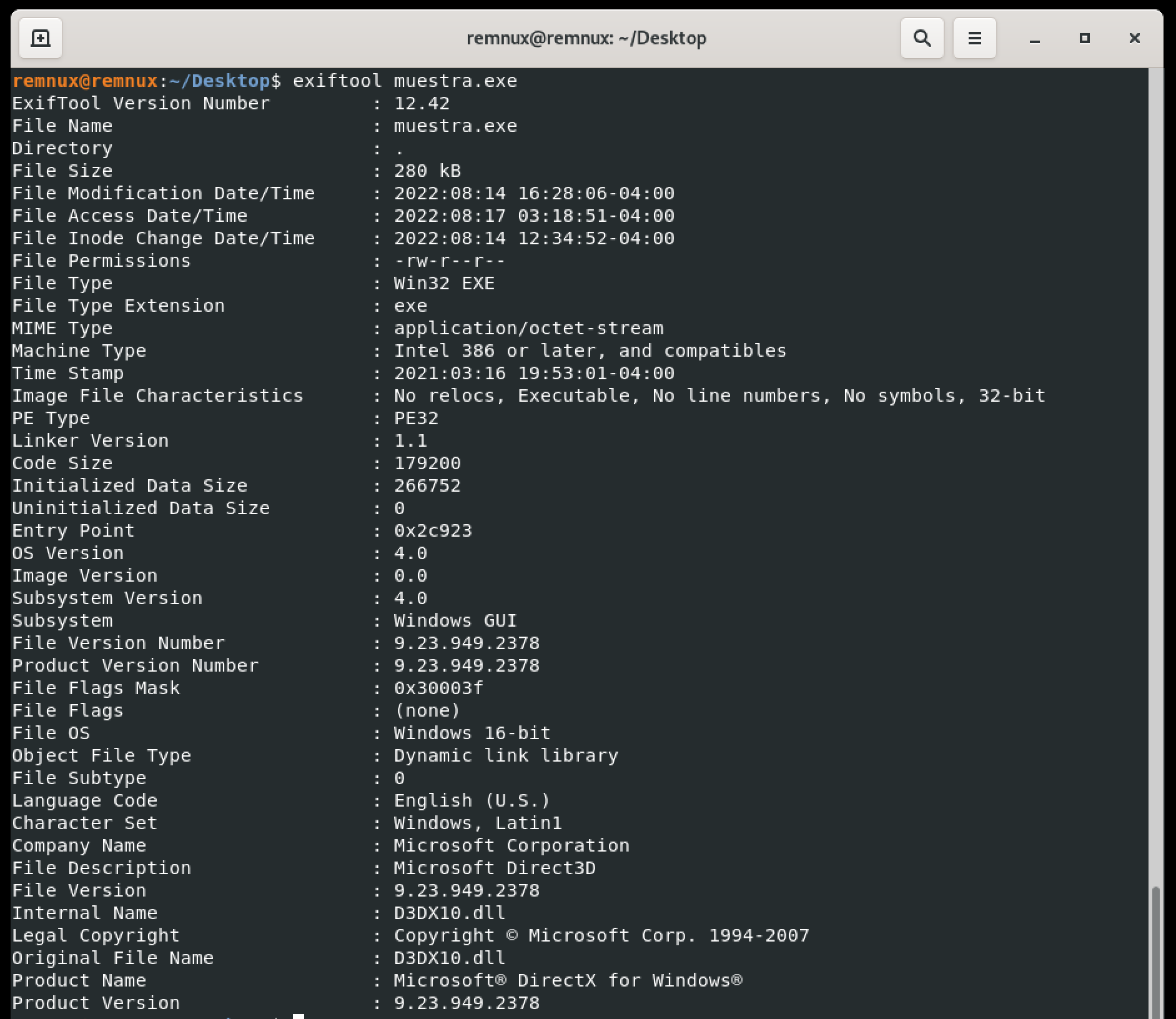Image resolution: width=1176 pixels, height=1019 pixels.
Task: Click the ExifTool version value 12.42
Action: pos(422,103)
